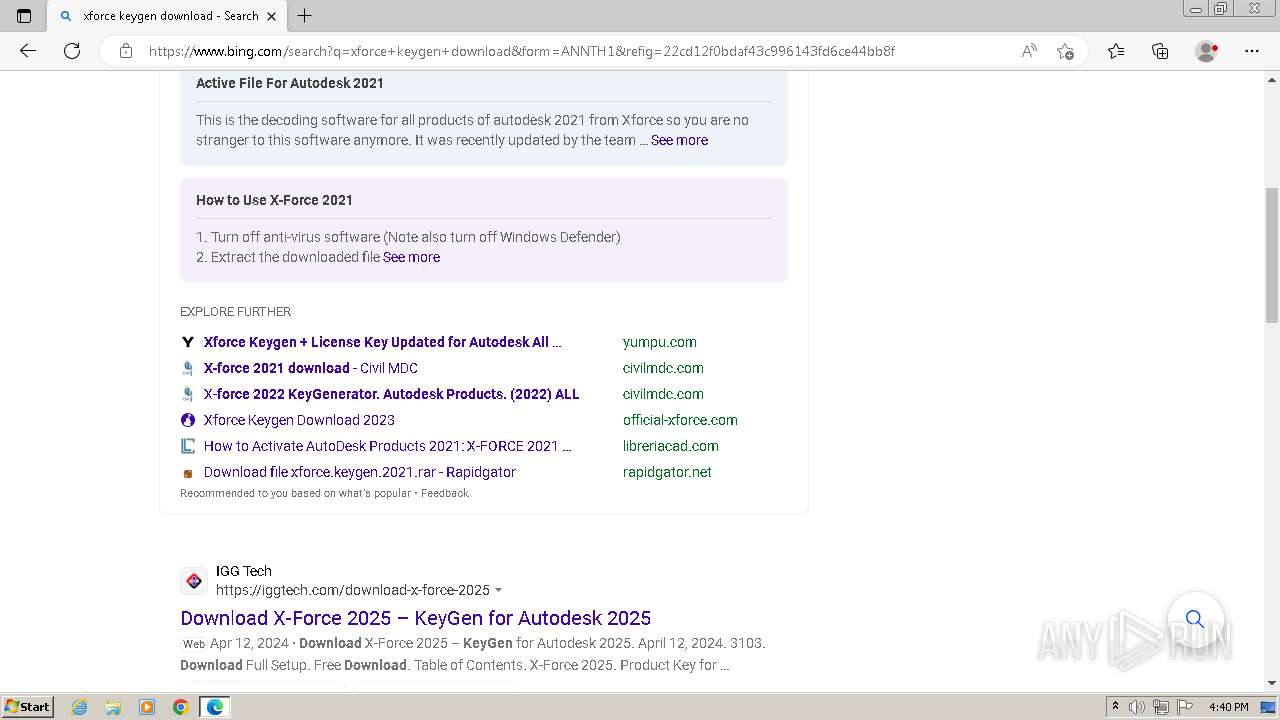Select the Edge taskbar button
The width and height of the screenshot is (1280, 720).
215,707
